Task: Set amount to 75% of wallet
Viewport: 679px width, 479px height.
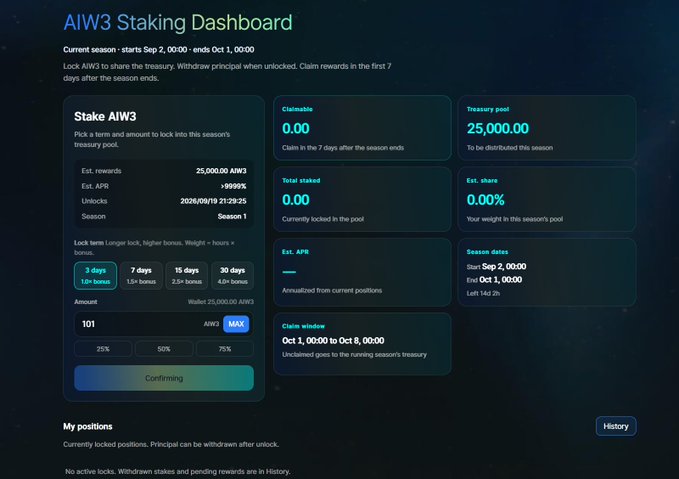Action: click(225, 349)
